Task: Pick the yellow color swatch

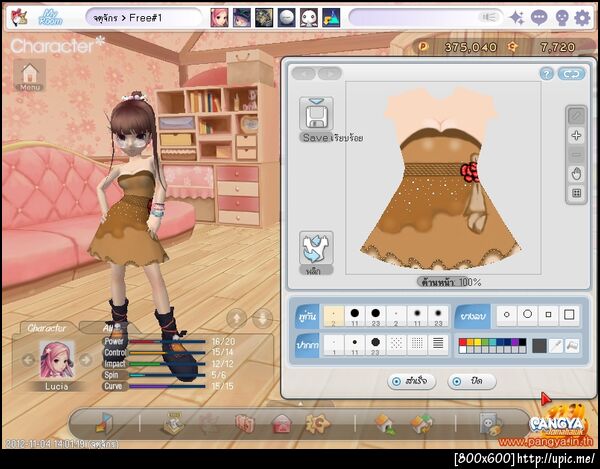Action: (x=477, y=342)
